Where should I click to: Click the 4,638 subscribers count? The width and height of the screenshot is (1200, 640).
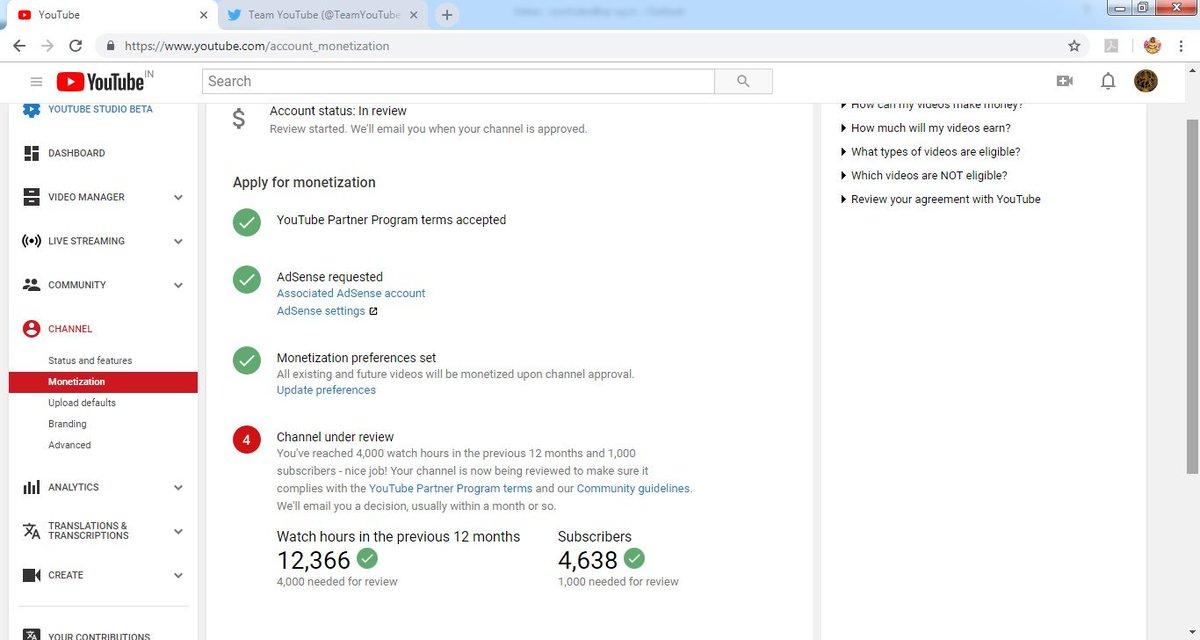click(587, 560)
